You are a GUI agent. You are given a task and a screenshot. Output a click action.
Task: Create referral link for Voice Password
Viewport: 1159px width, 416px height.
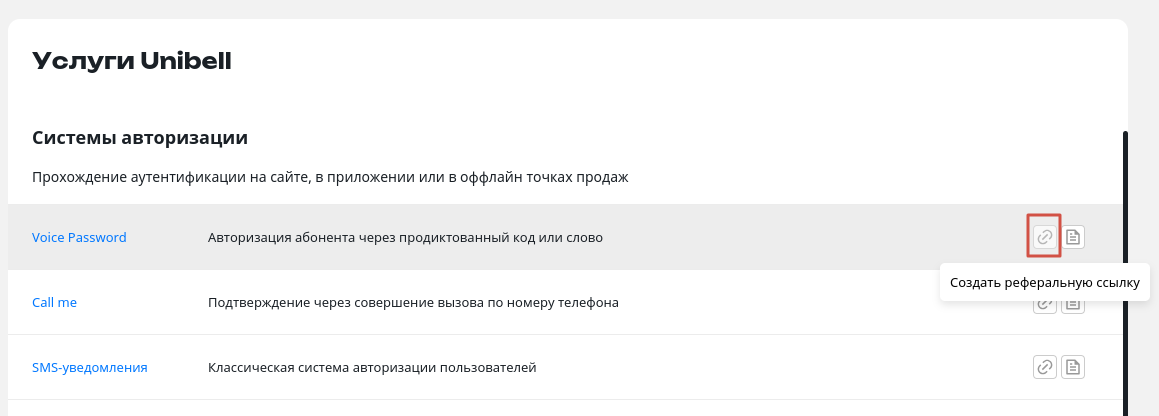[1044, 237]
